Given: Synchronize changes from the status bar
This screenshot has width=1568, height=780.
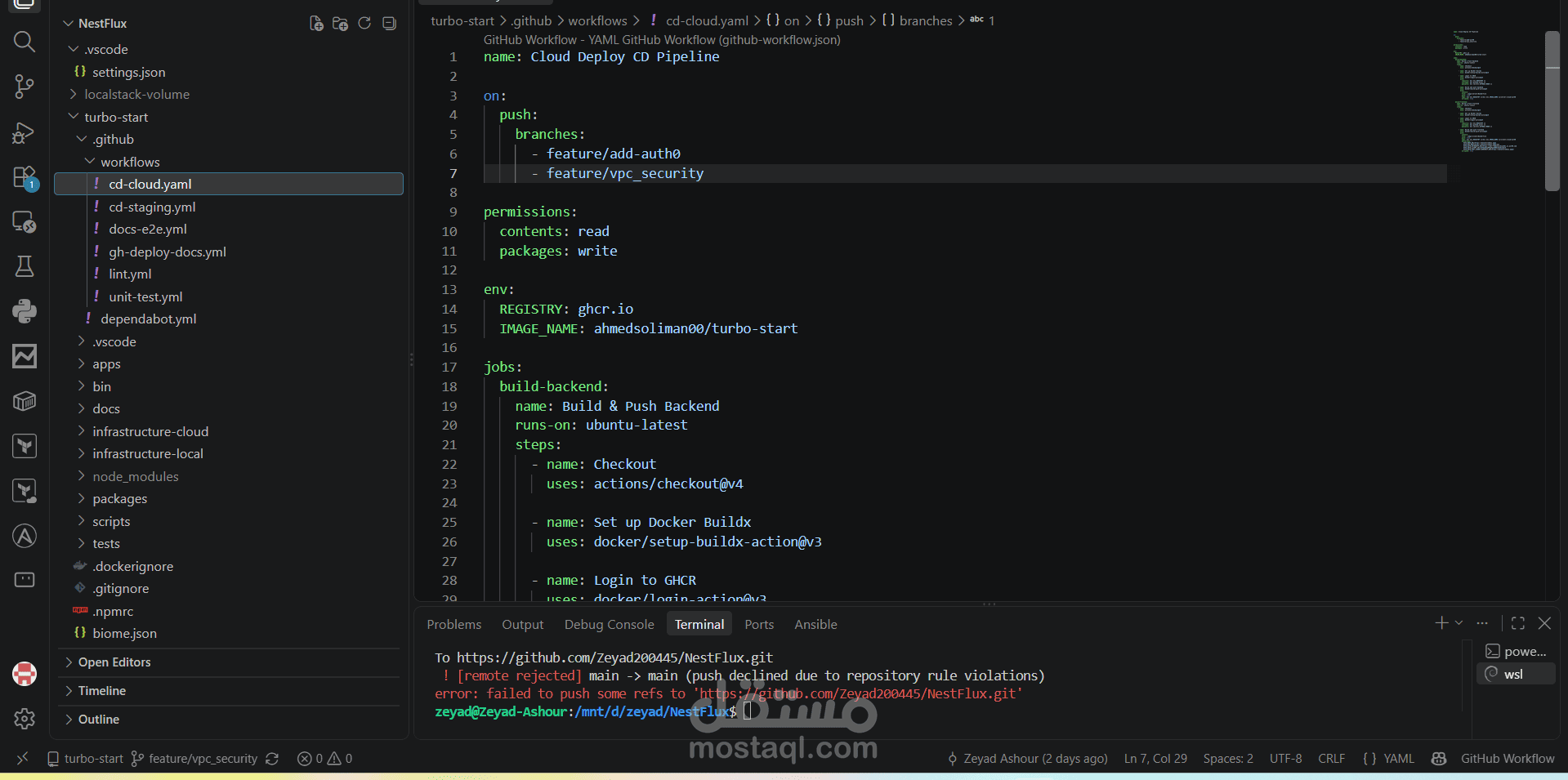Looking at the screenshot, I should [272, 759].
